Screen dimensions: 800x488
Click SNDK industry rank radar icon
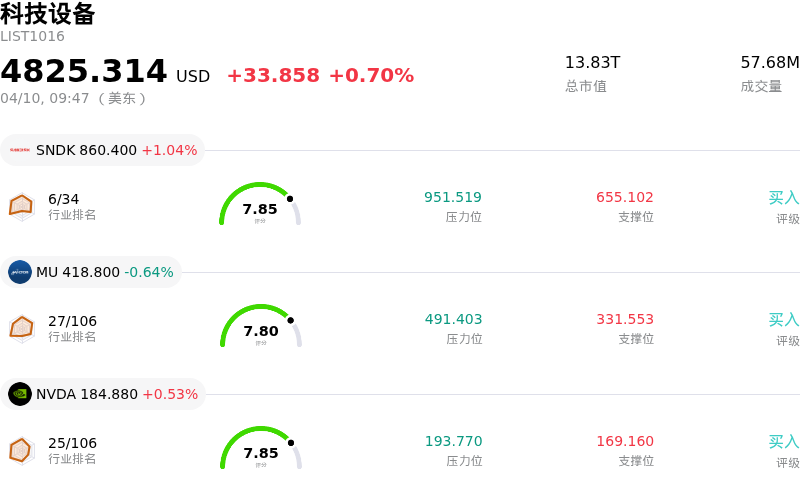(x=21, y=205)
